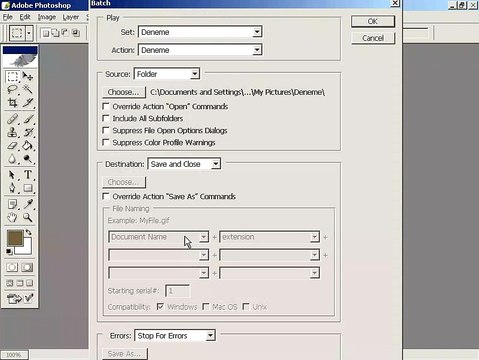
Task: Open the extension file naming dropdown
Action: tap(270, 237)
